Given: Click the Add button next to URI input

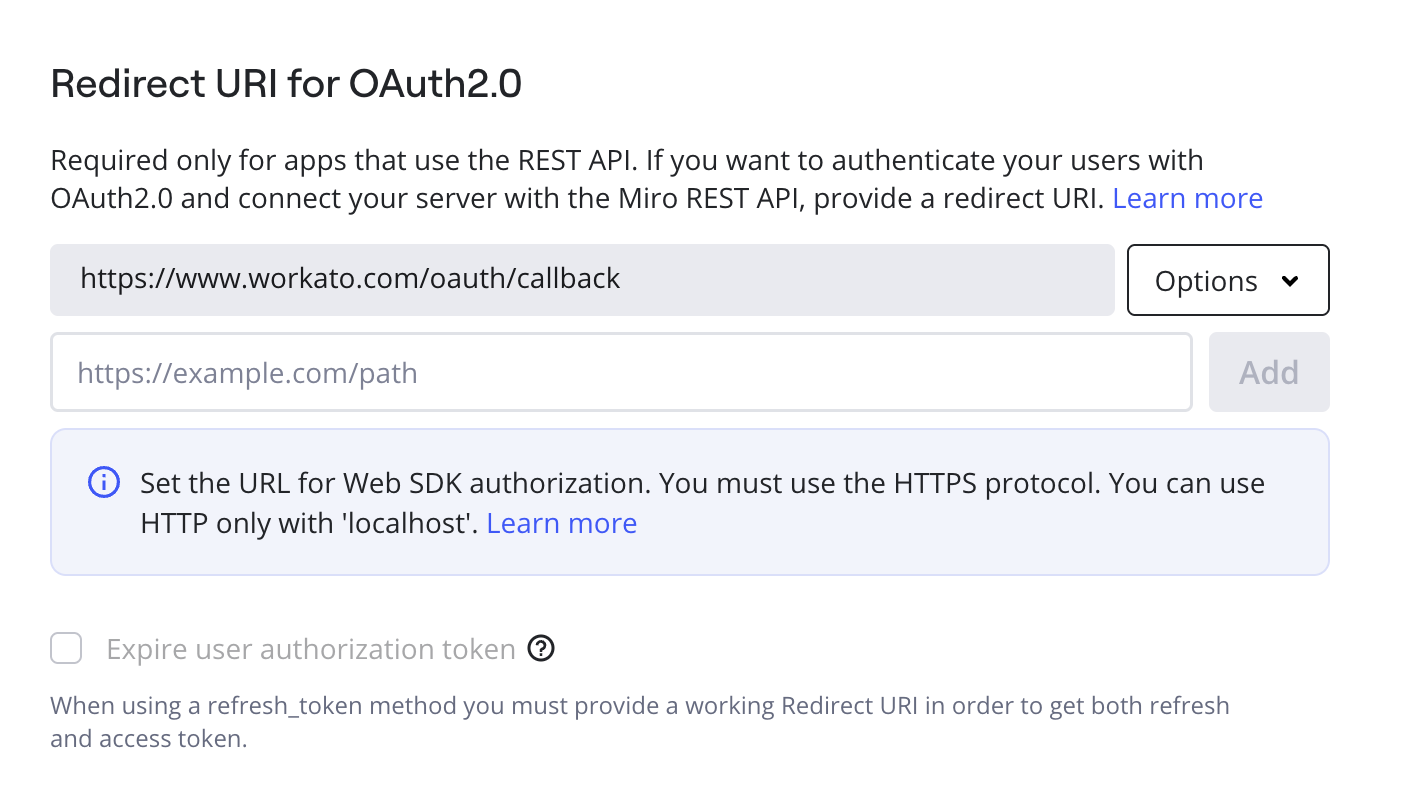Looking at the screenshot, I should [x=1269, y=372].
